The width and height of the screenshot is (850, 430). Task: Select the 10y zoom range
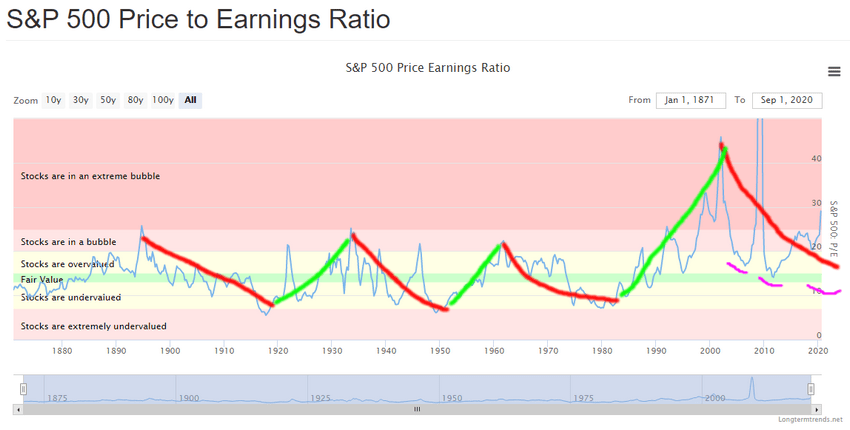pyautogui.click(x=53, y=100)
